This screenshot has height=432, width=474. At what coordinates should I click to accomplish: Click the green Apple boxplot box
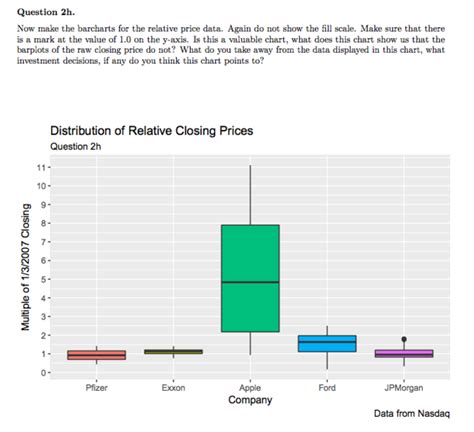[x=250, y=278]
